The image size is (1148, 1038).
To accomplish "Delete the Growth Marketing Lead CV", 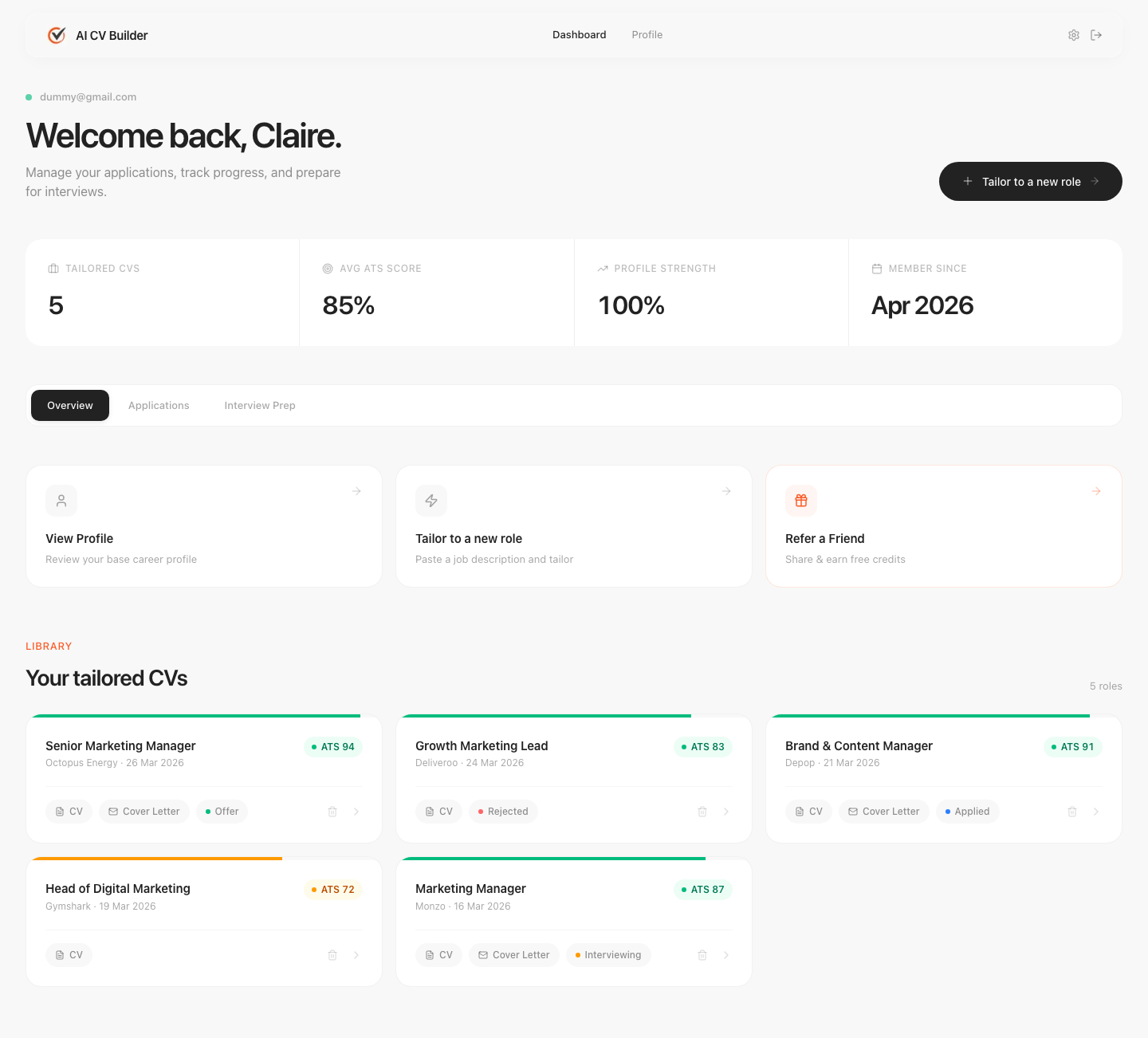I will click(x=702, y=812).
